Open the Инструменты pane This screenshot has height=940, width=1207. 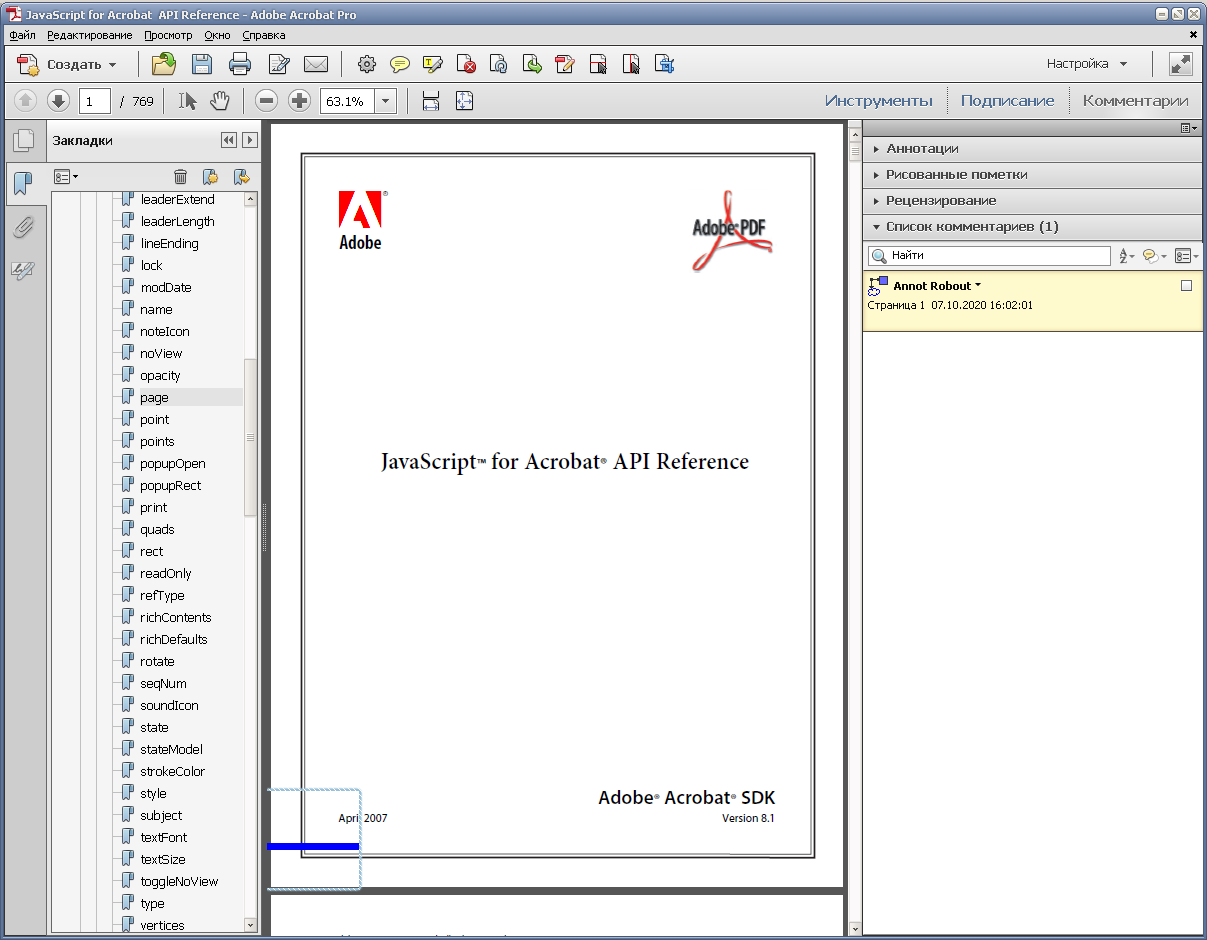pyautogui.click(x=879, y=101)
